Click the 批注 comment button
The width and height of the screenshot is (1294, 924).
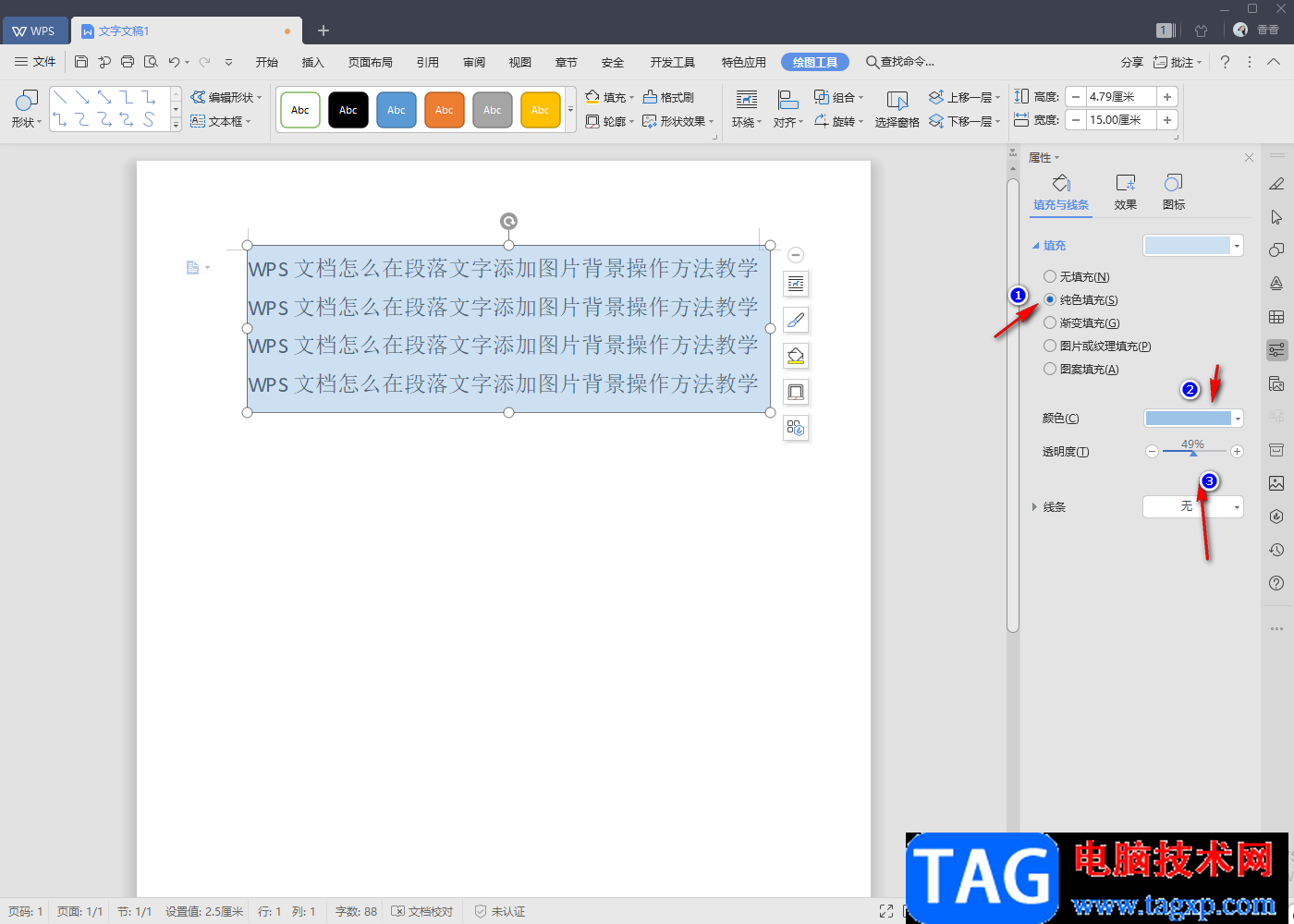(1178, 62)
